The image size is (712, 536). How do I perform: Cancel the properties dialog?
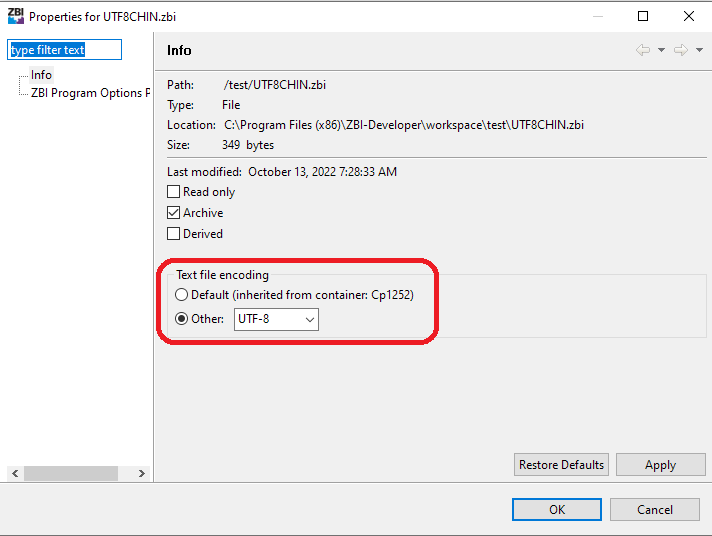pyautogui.click(x=655, y=509)
